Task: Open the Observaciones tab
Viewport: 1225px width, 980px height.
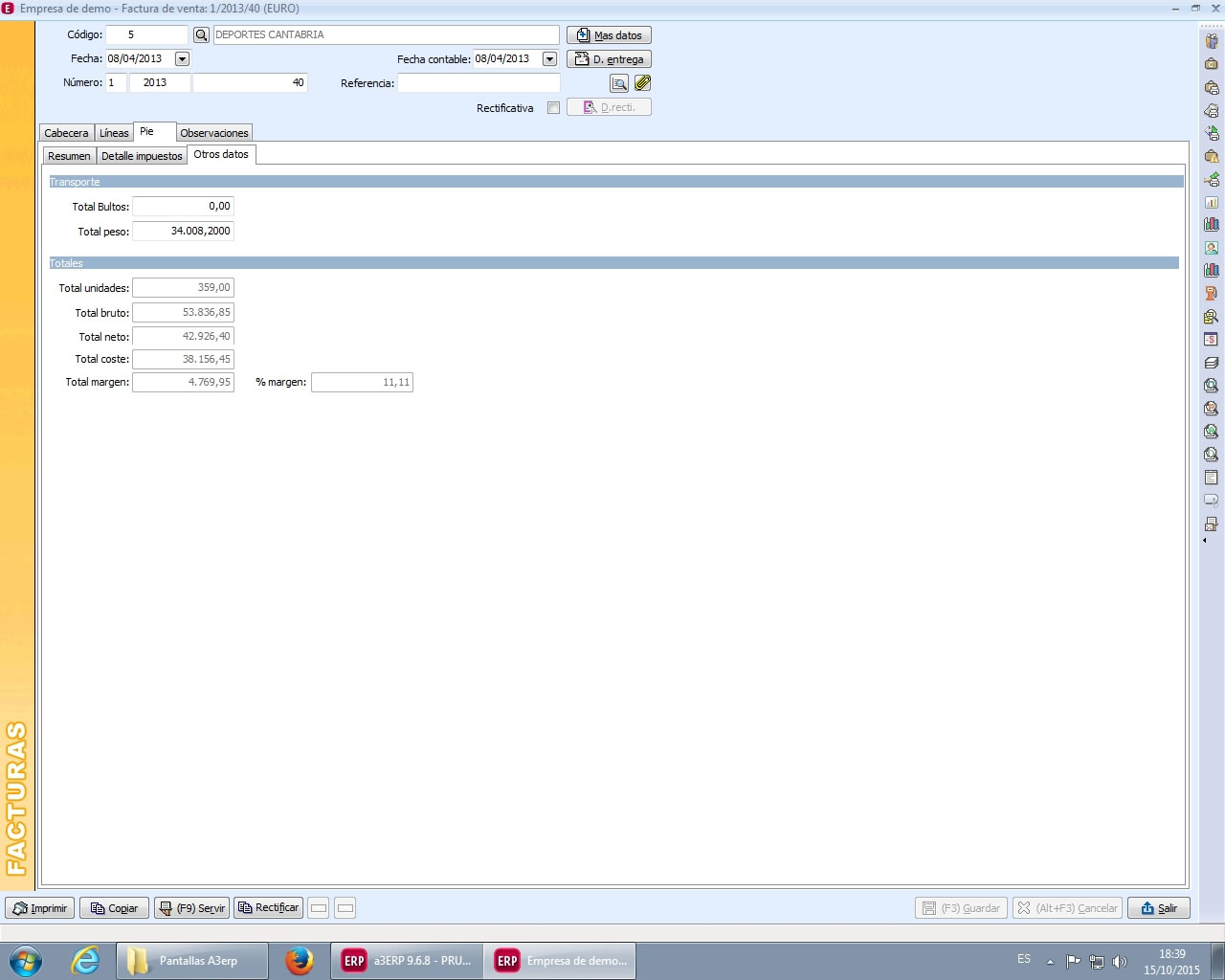Action: pyautogui.click(x=214, y=133)
